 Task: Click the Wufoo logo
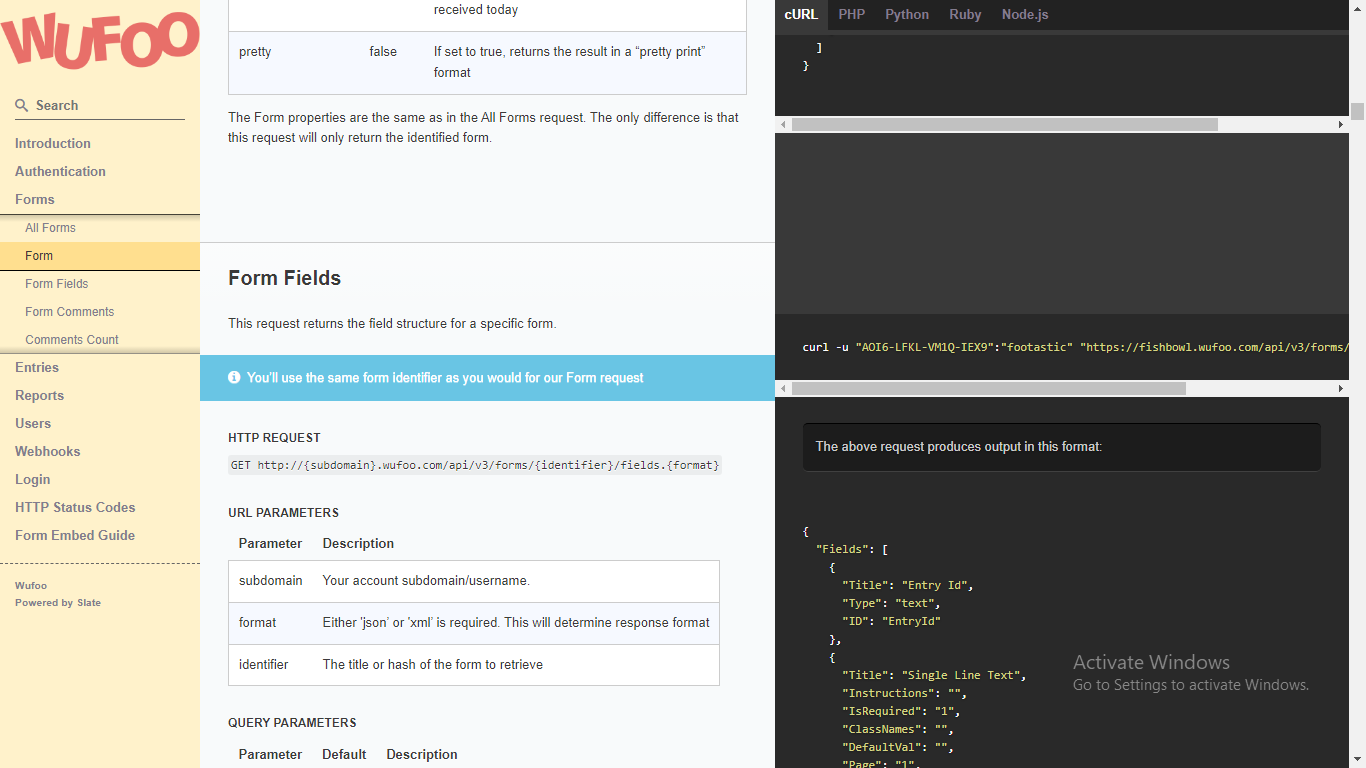coord(100,42)
